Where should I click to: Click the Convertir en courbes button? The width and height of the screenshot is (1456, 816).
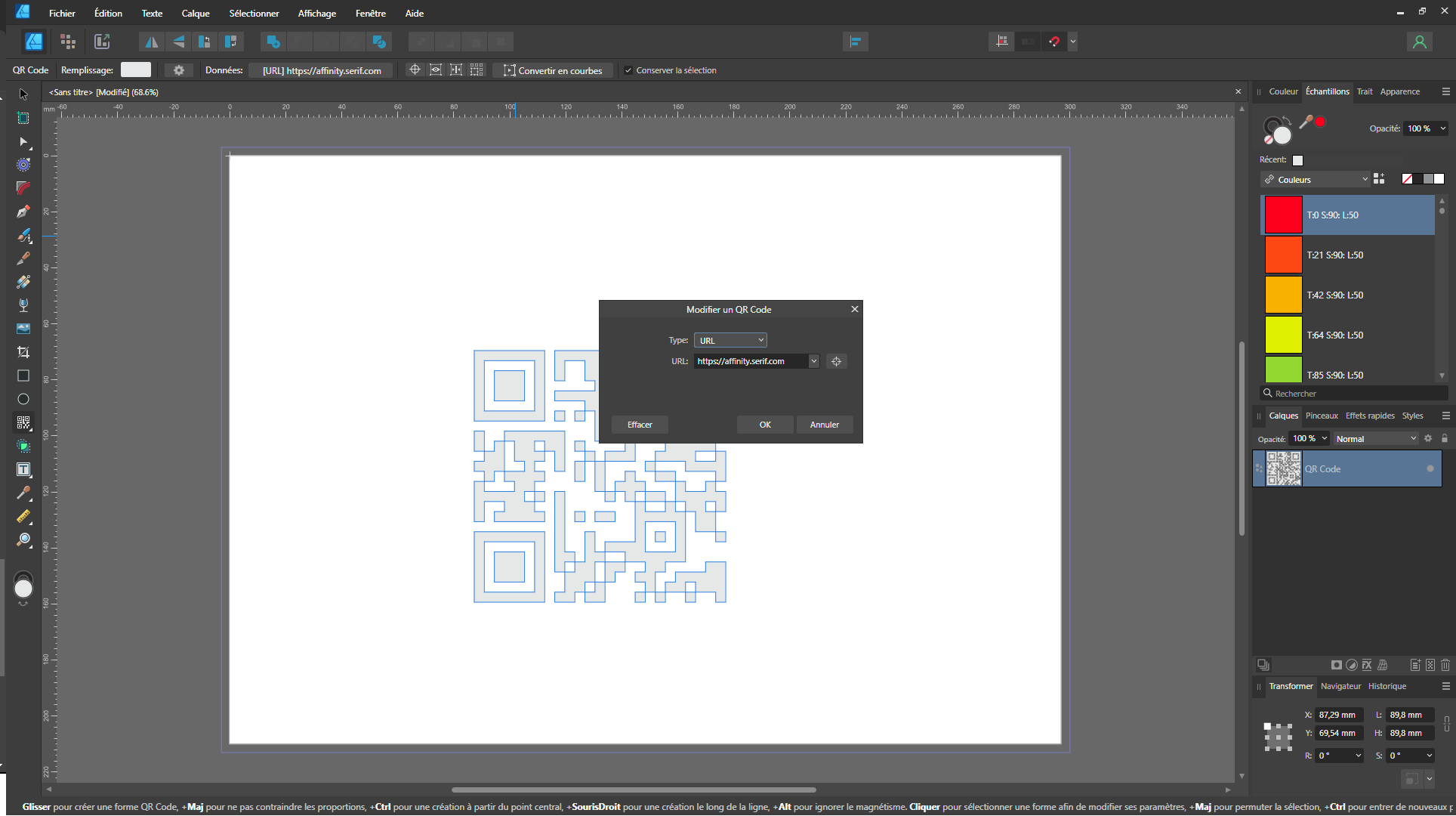[553, 70]
